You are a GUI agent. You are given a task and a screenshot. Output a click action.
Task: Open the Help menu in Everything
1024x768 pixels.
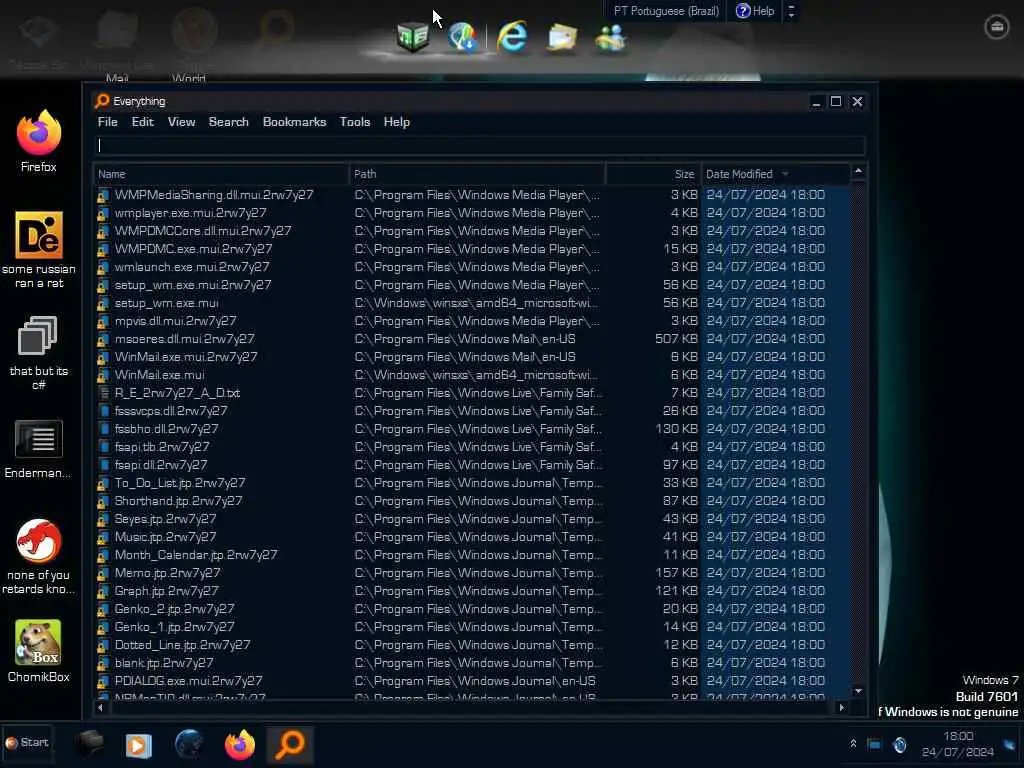click(x=396, y=122)
